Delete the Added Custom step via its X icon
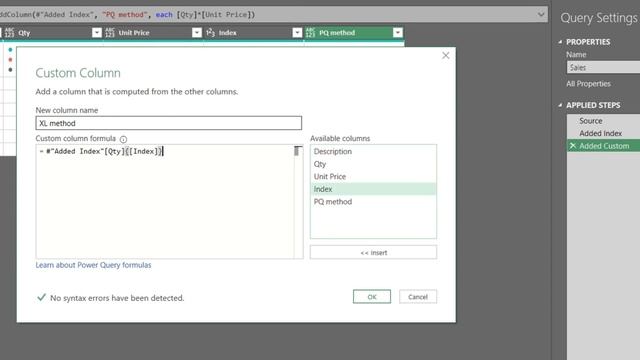The image size is (640, 360). point(573,146)
